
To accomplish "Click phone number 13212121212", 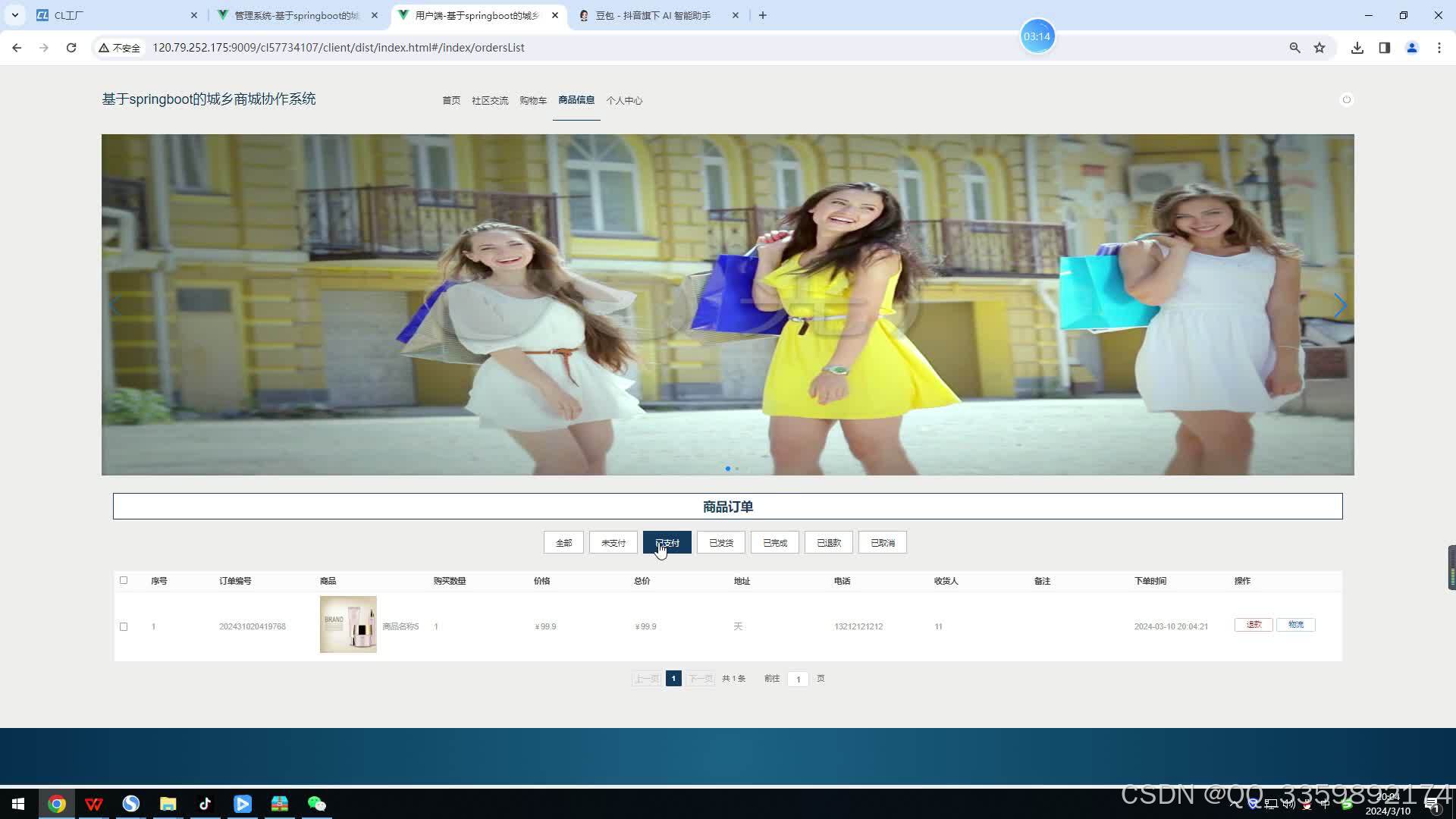I will 858,626.
